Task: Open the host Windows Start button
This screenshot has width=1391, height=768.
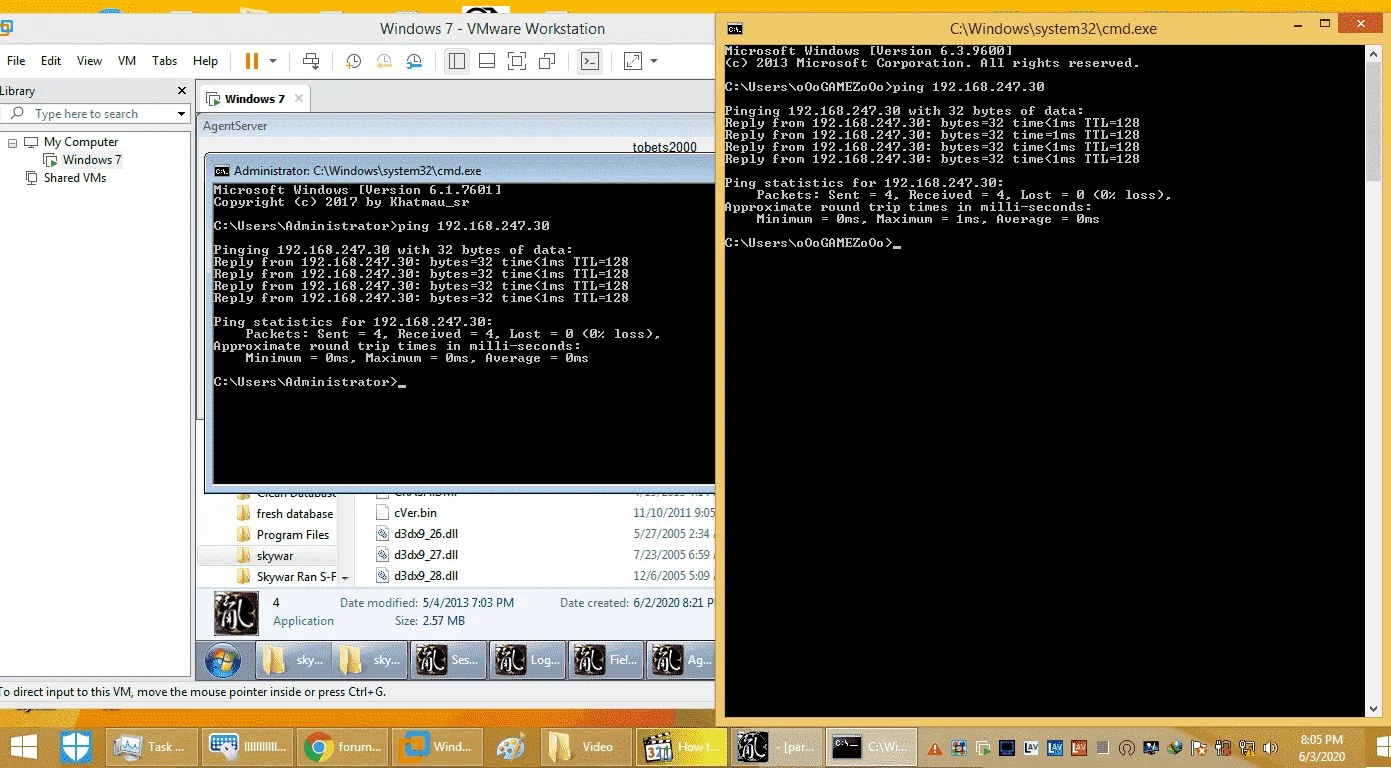Action: [x=23, y=747]
